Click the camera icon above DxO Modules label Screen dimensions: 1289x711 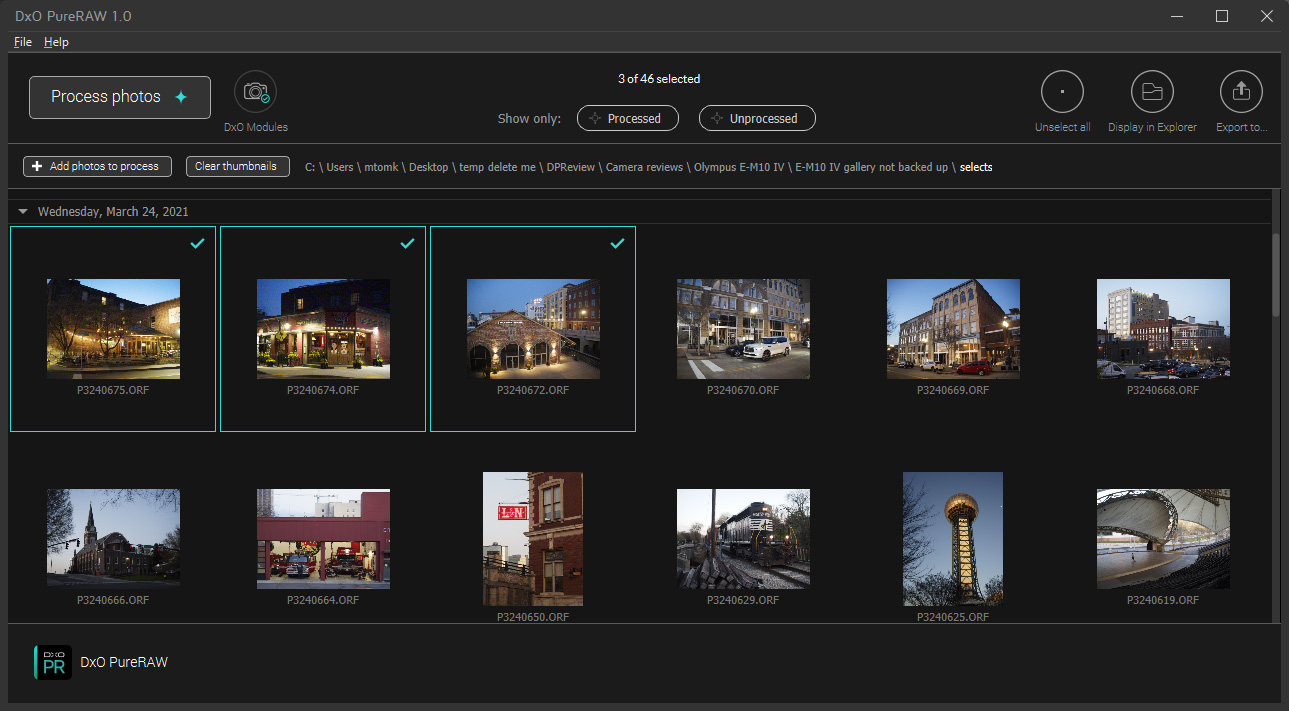click(255, 90)
